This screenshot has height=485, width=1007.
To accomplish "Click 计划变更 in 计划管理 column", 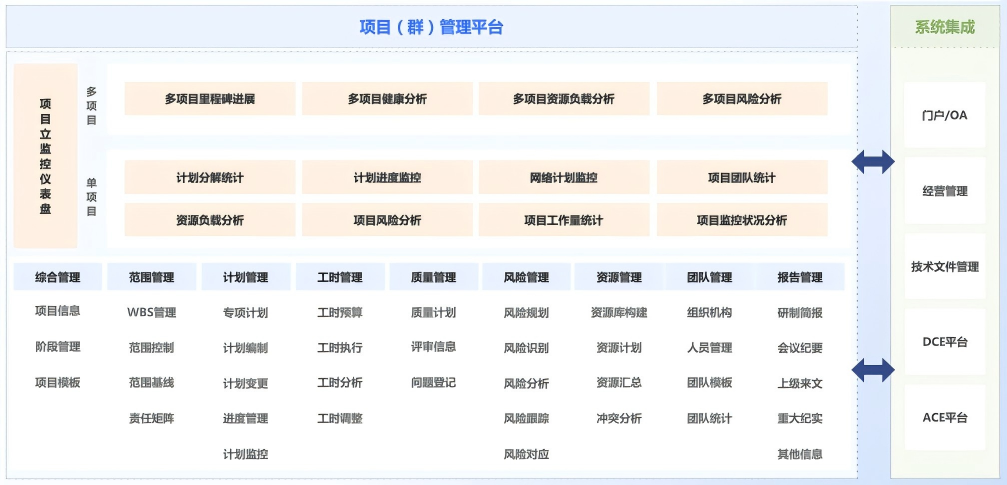I will 245,383.
